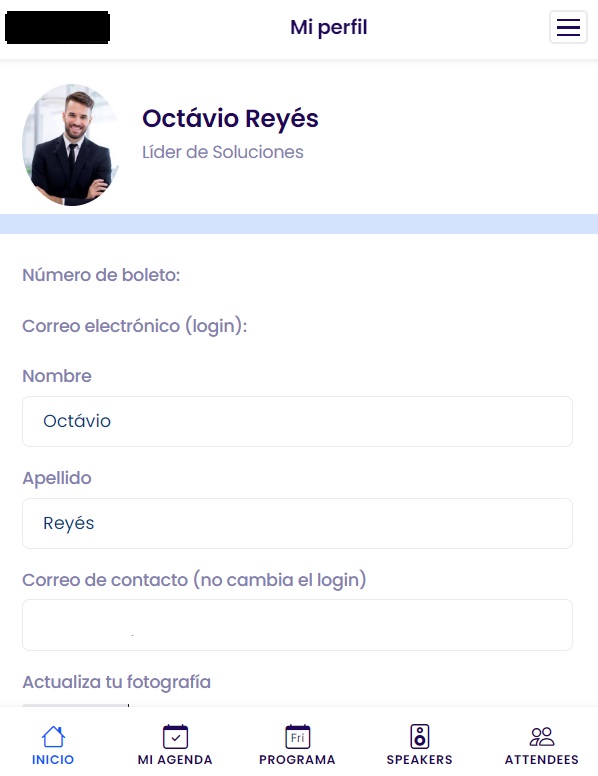Tap the Inicio house icon
This screenshot has height=776, width=598.
53,736
